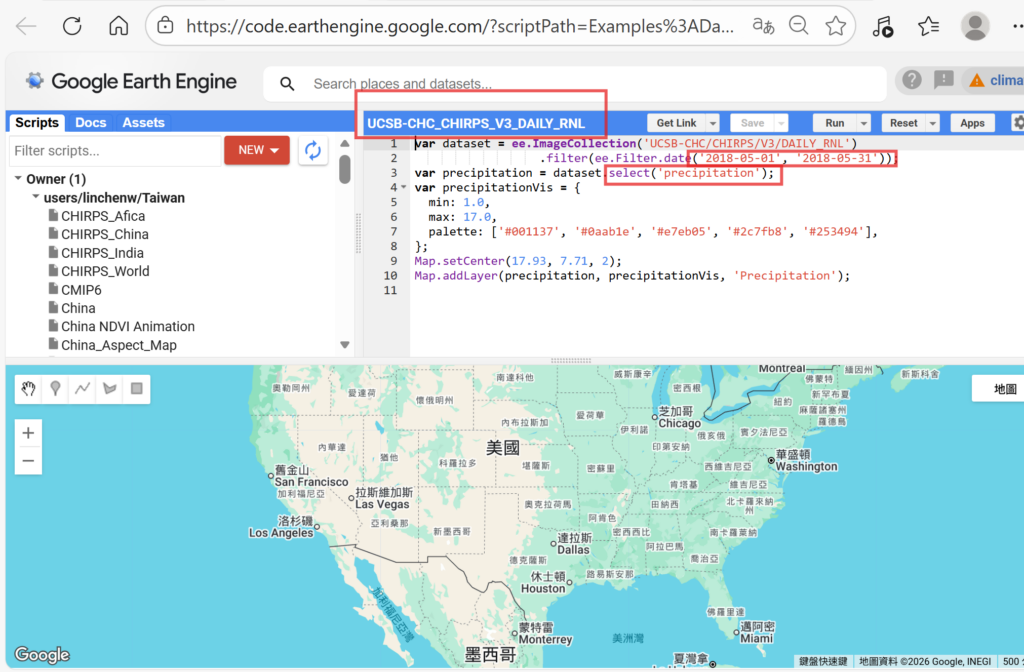The width and height of the screenshot is (1024, 672).
Task: Click the Run button
Action: pyautogui.click(x=834, y=123)
